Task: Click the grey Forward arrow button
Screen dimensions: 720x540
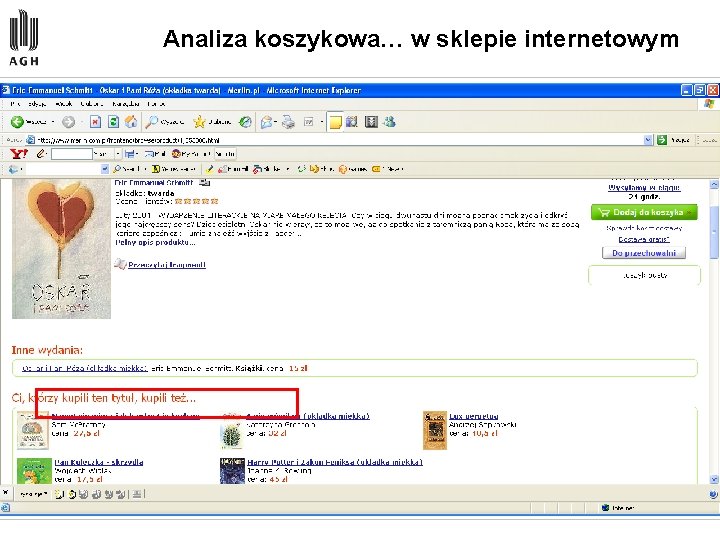Action: (x=68, y=122)
